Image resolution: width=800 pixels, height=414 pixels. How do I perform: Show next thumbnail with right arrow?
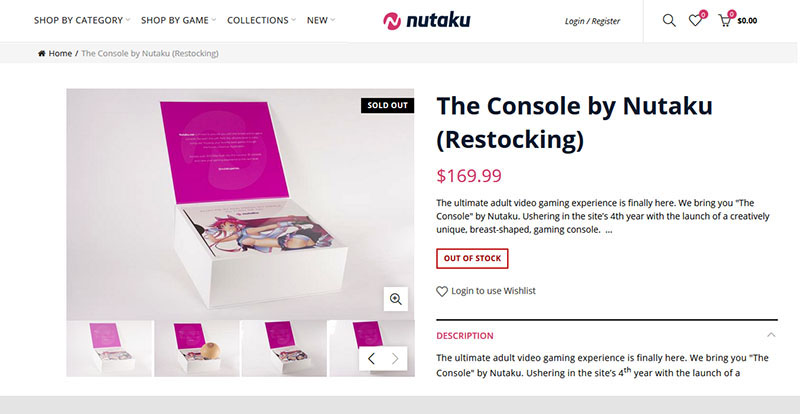(x=395, y=358)
